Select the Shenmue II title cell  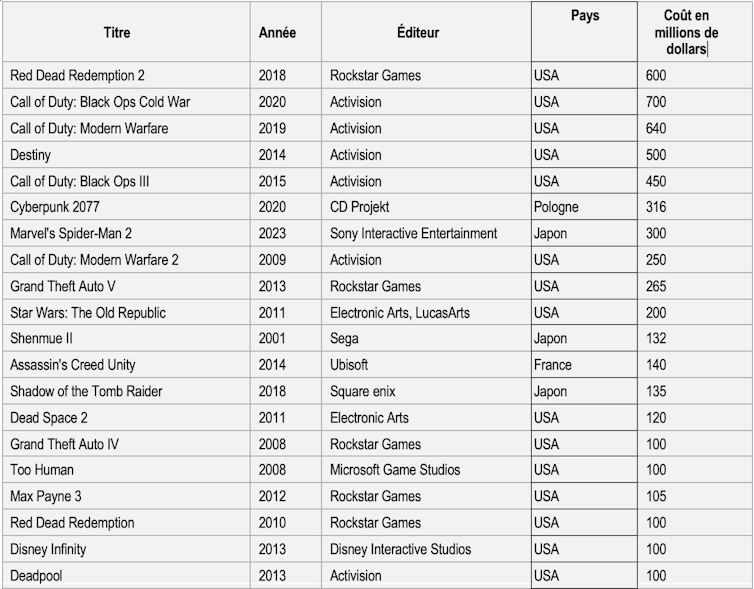41,339
